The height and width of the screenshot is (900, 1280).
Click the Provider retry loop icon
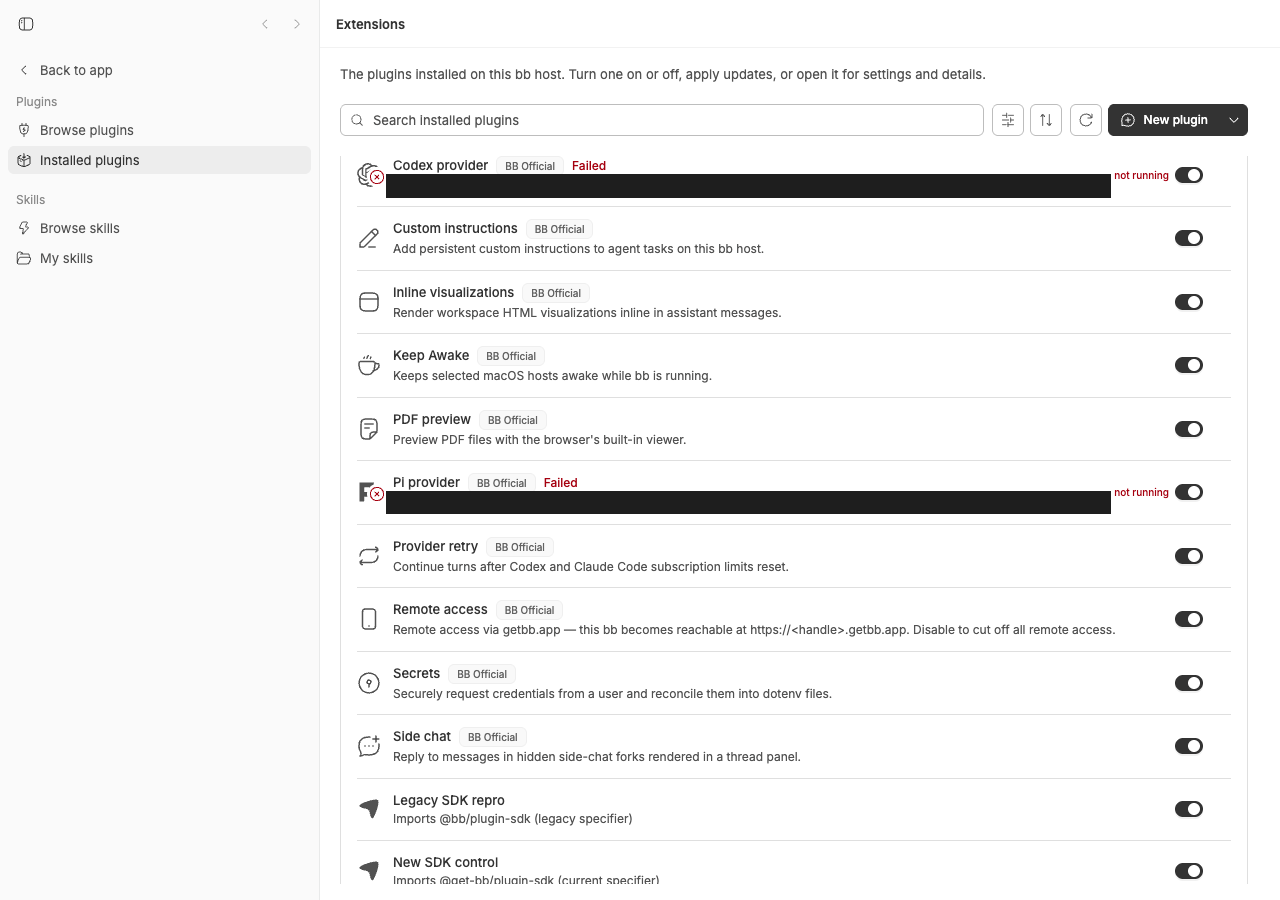point(369,556)
